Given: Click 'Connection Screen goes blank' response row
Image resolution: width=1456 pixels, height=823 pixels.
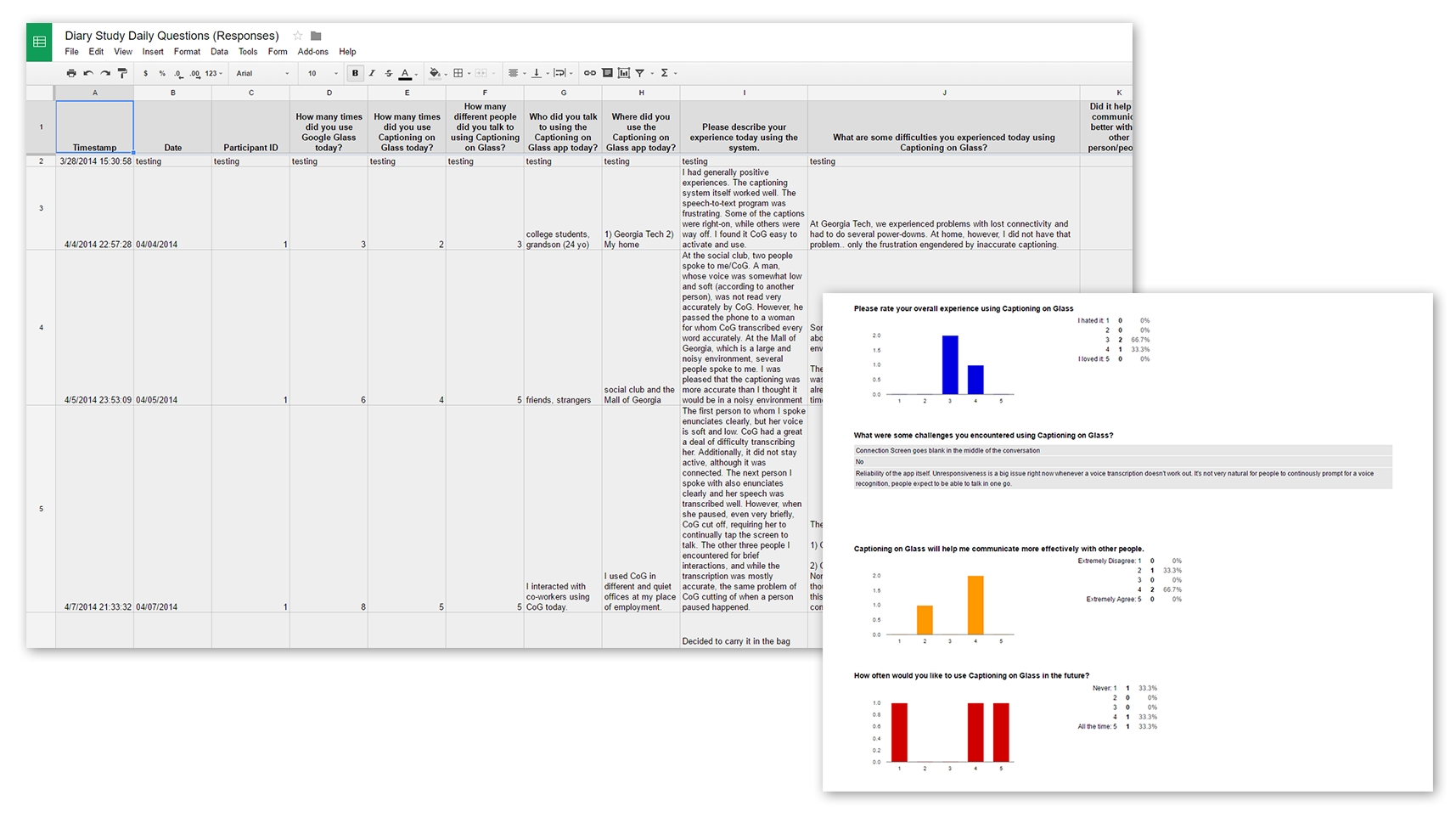Looking at the screenshot, I should pos(1122,450).
